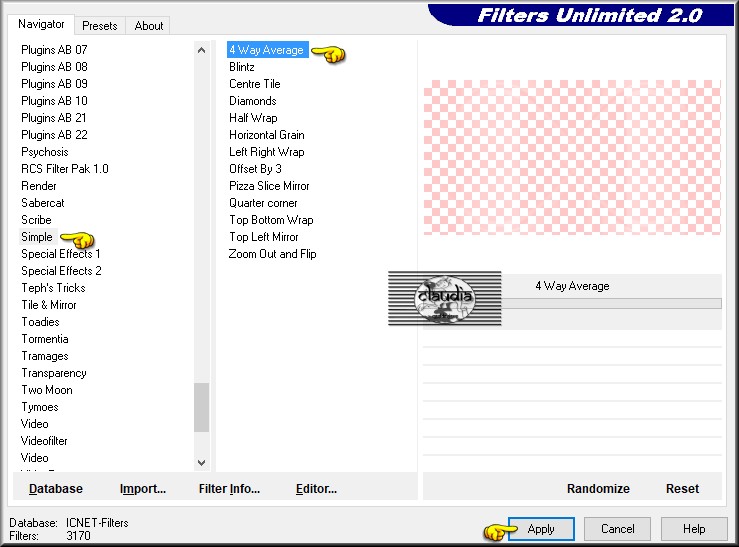Choose the Pizza Slice Mirror filter
739x547 pixels.
click(269, 186)
